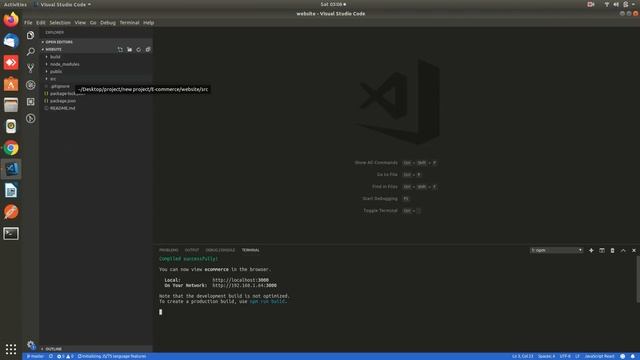Switch to the OUTPUT tab
Viewport: 640px width, 360px height.
coord(192,250)
